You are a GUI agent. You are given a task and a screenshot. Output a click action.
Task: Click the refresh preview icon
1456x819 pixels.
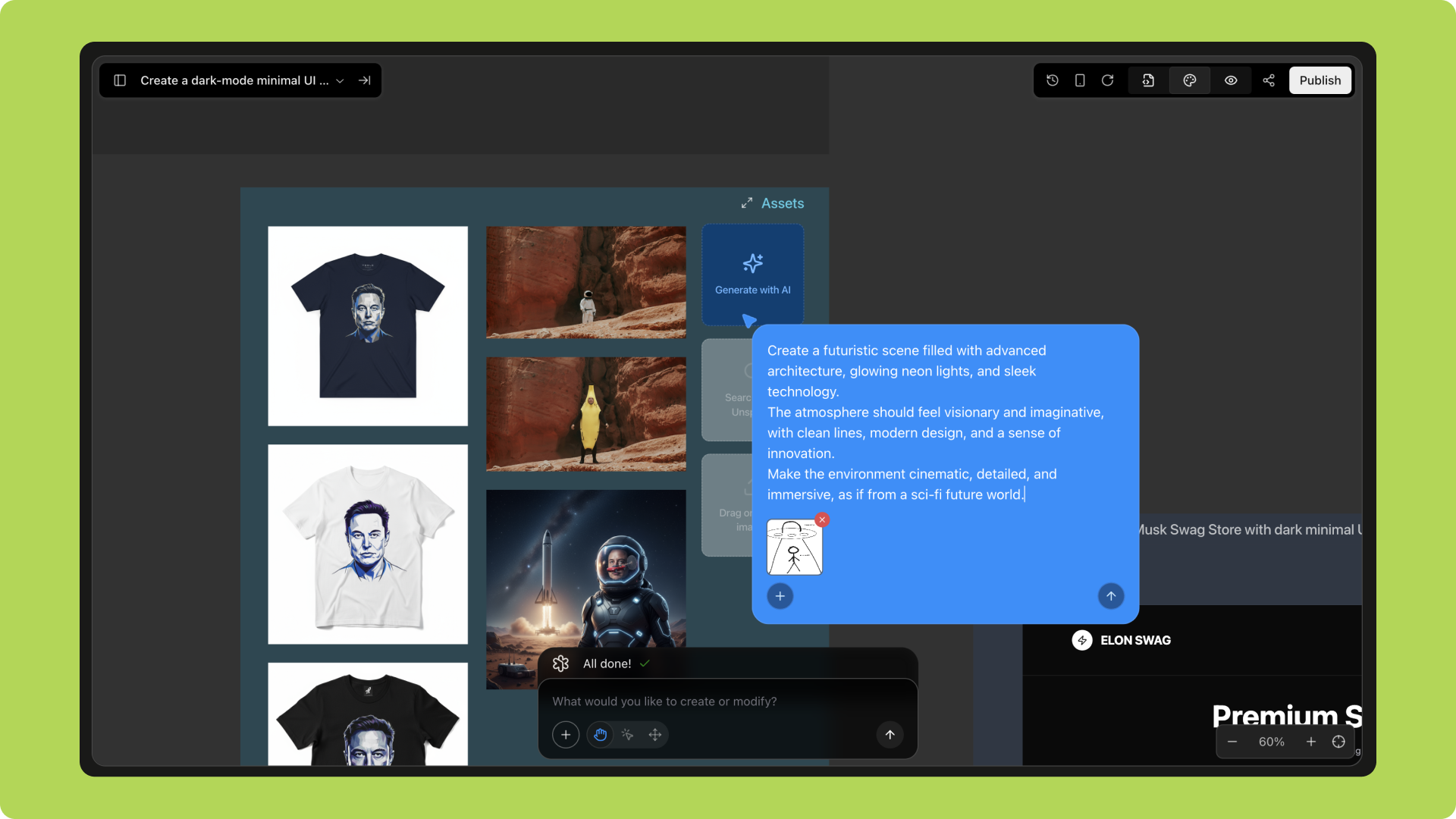point(1107,80)
